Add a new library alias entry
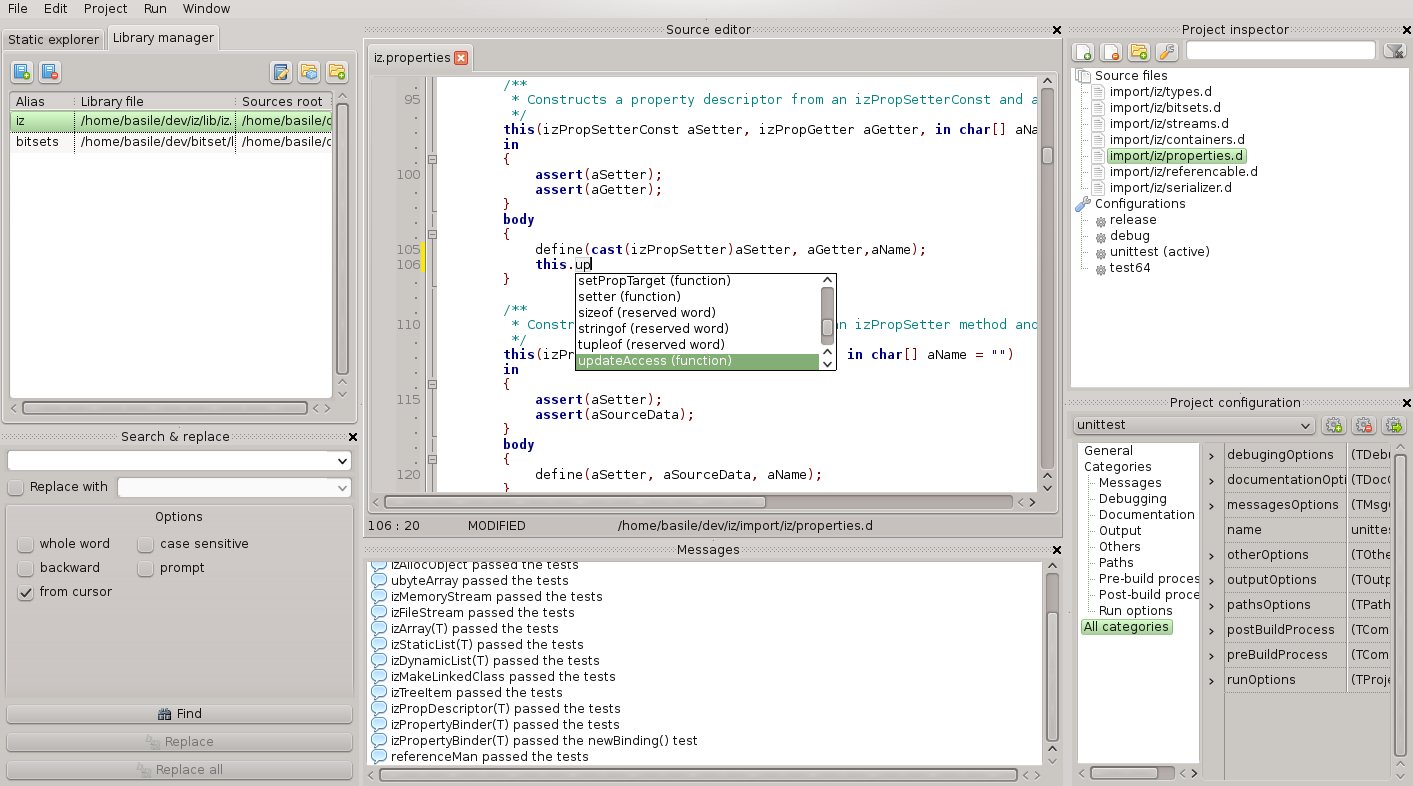Screen dimensions: 1413x786 [x=22, y=72]
